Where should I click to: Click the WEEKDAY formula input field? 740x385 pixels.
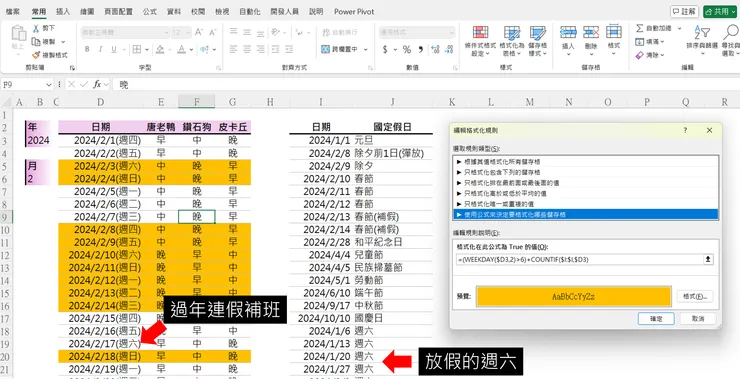click(x=580, y=259)
